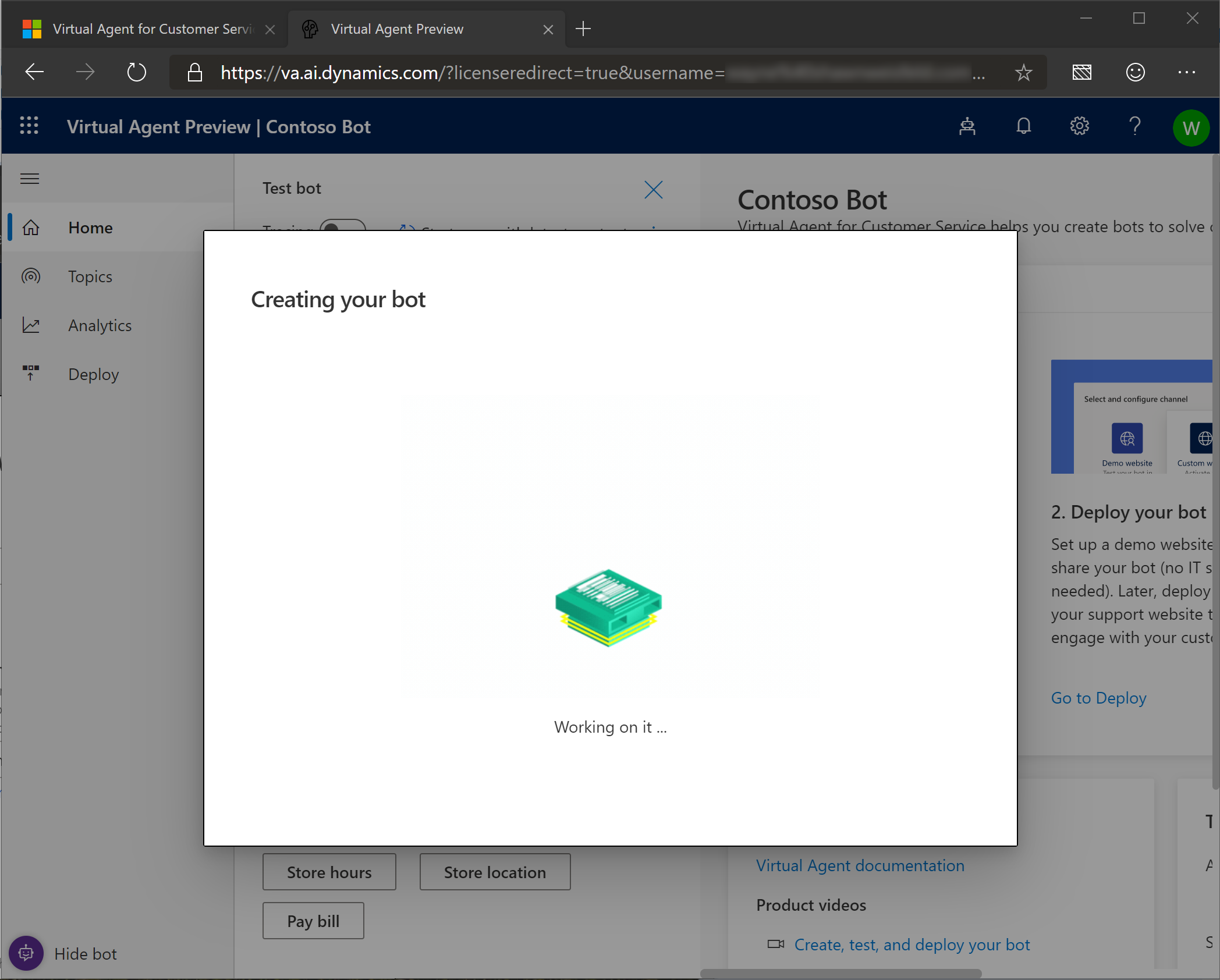Click the Hide bot purple icon
This screenshot has height=980, width=1220.
(26, 953)
